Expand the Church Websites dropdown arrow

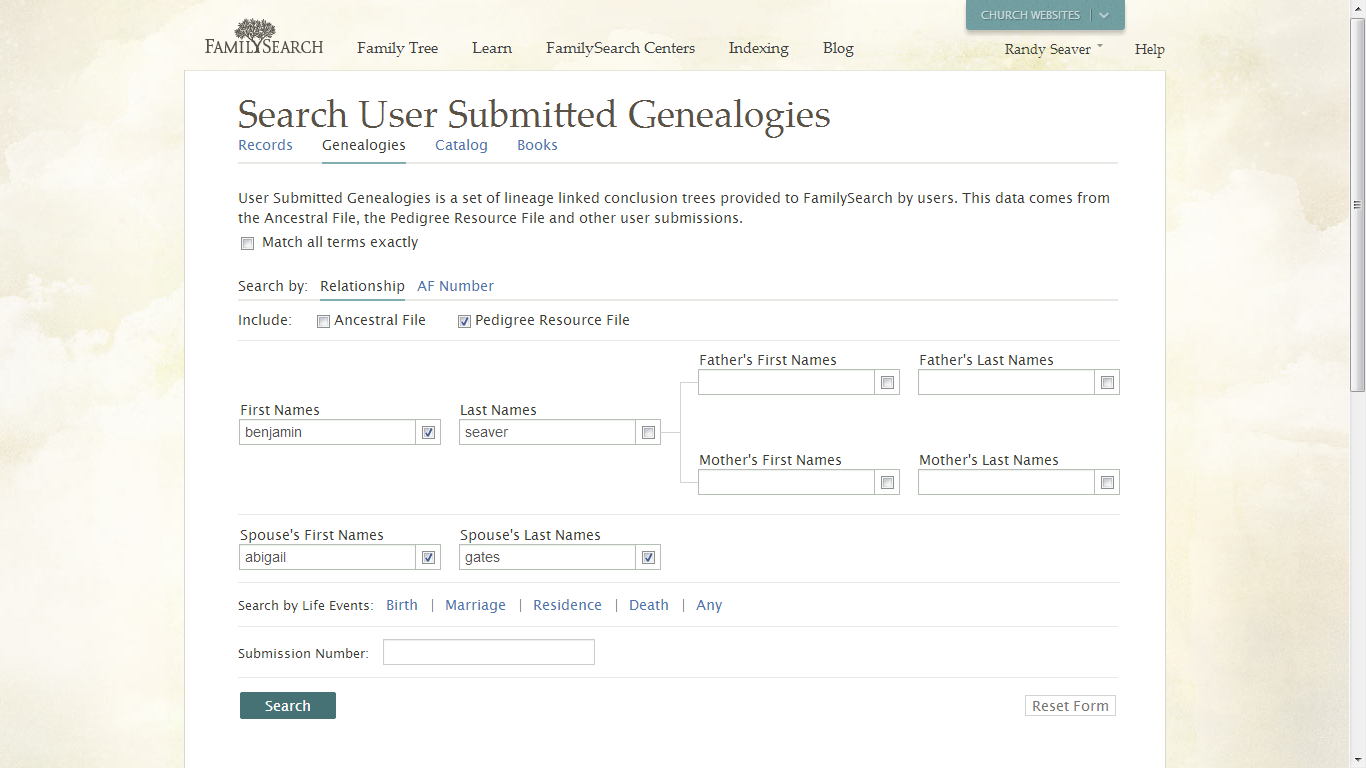[x=1104, y=15]
